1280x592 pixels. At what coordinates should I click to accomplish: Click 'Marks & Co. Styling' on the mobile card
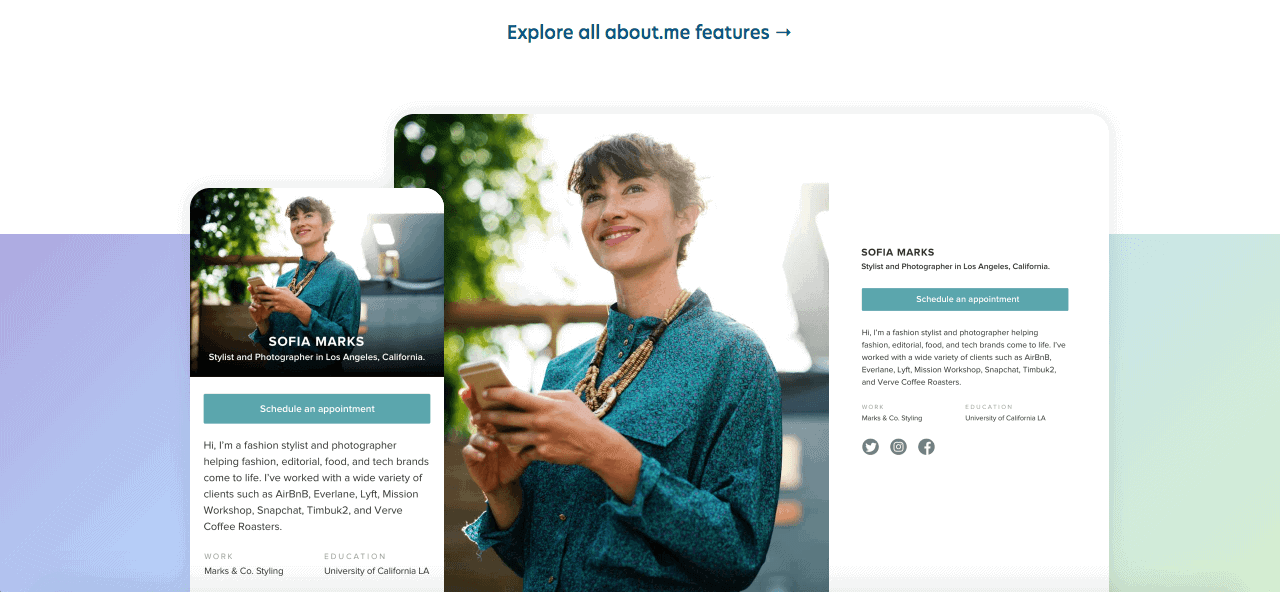[x=244, y=571]
